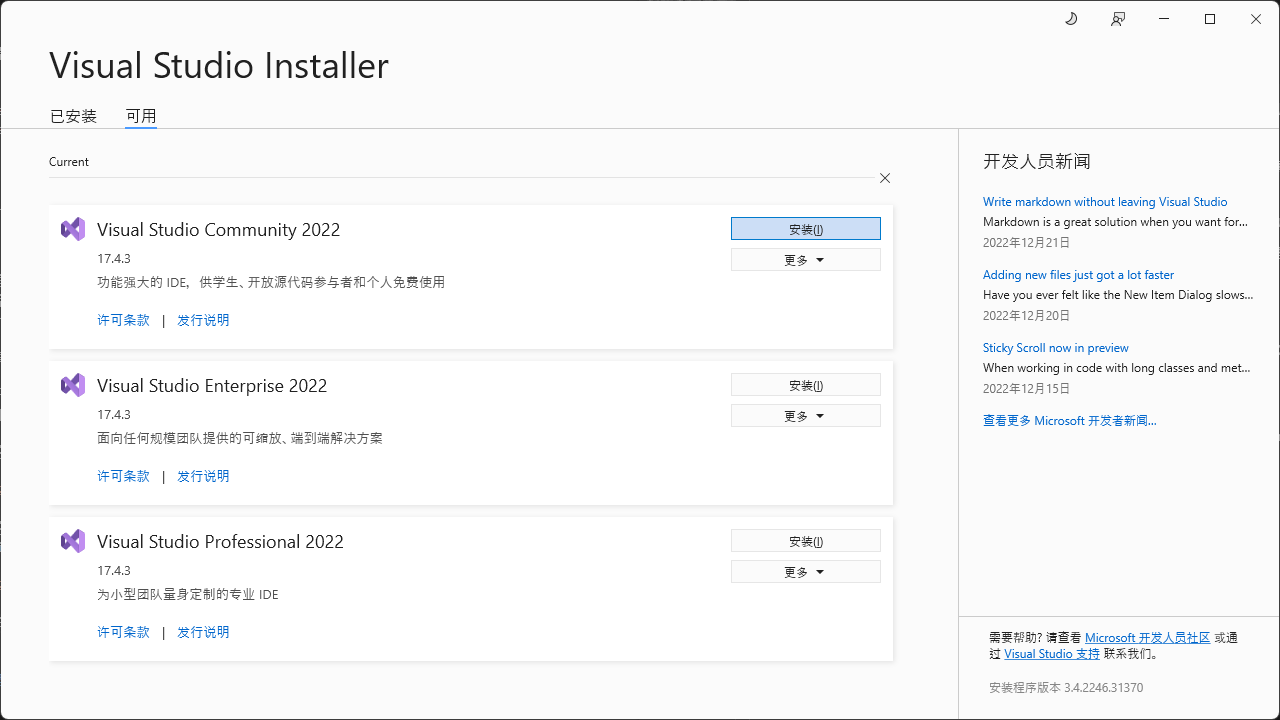Install Visual Studio Professional 2022
This screenshot has width=1280, height=720.
806,541
